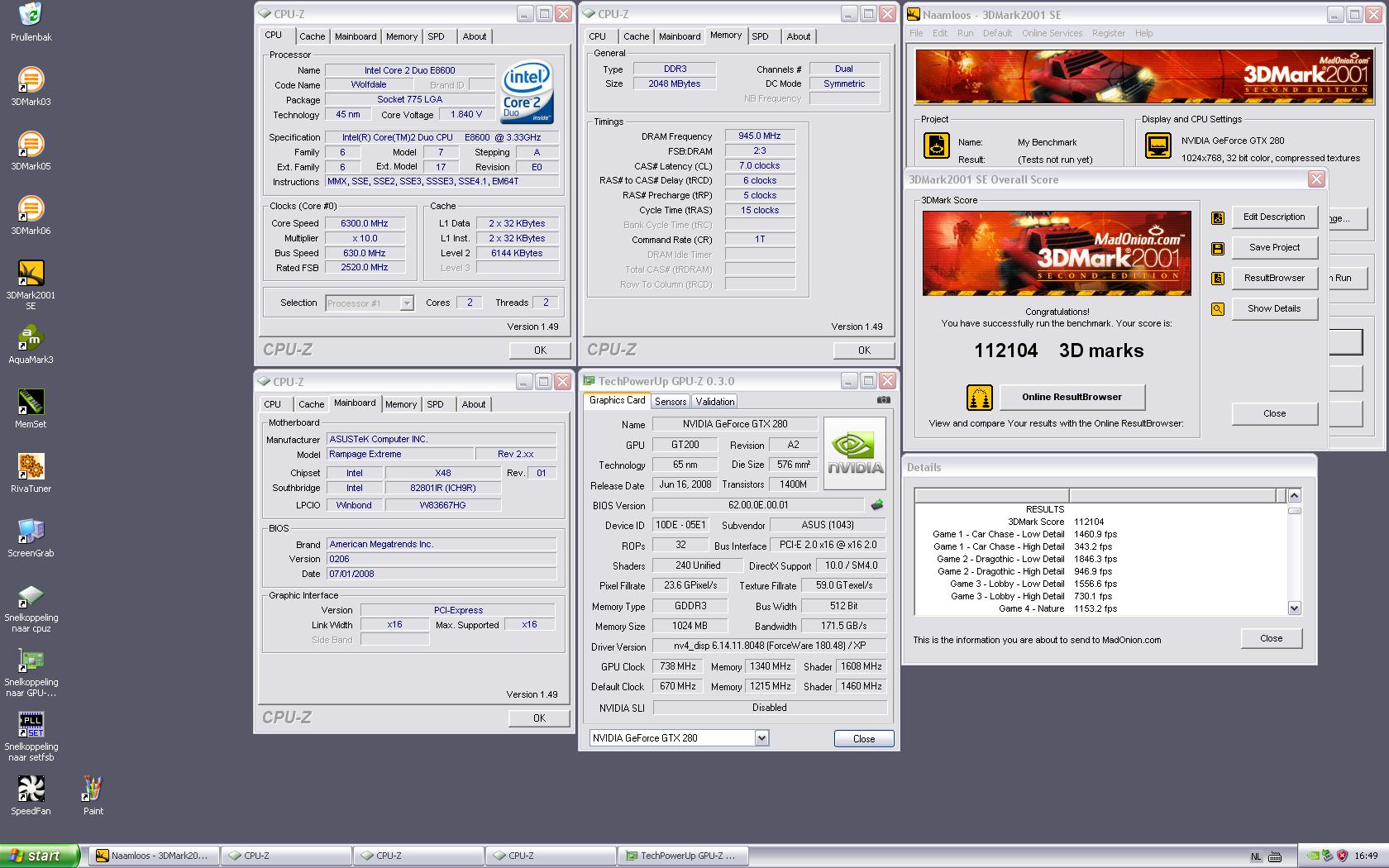Click the NL language indicator in the tray
The height and width of the screenshot is (868, 1389).
coord(1256,856)
